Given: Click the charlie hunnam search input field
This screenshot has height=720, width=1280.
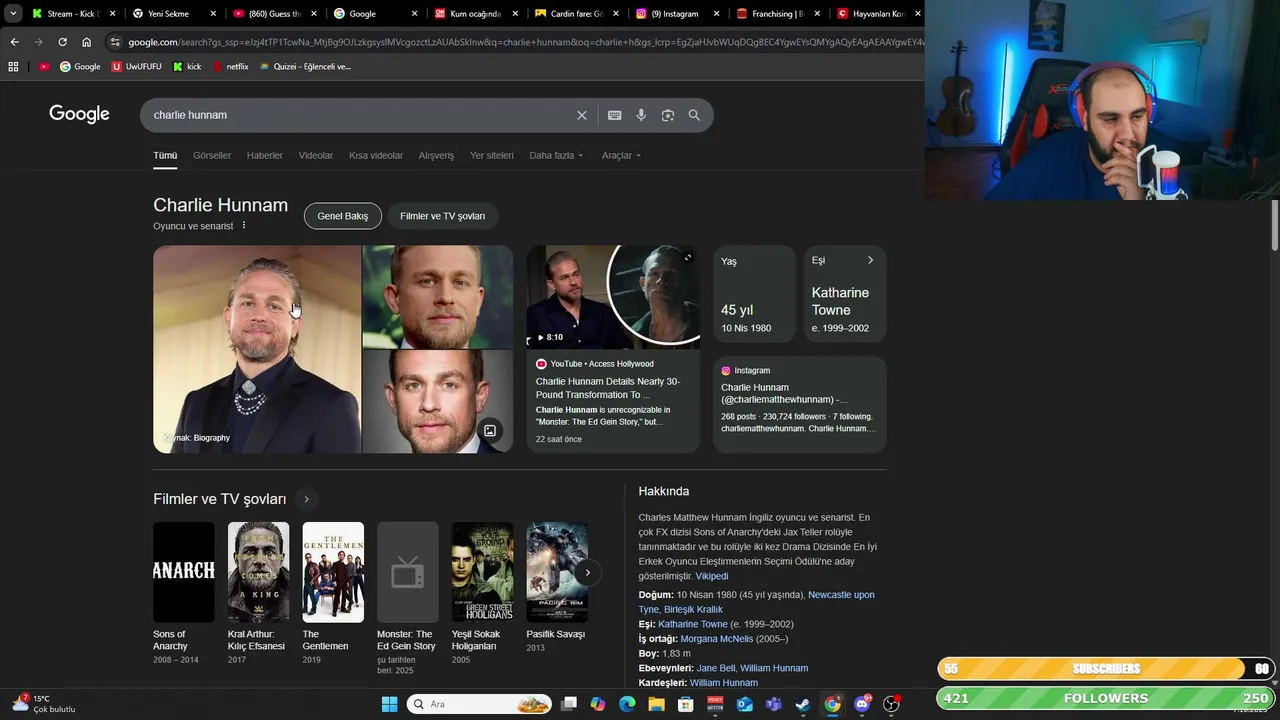Looking at the screenshot, I should tap(360, 115).
